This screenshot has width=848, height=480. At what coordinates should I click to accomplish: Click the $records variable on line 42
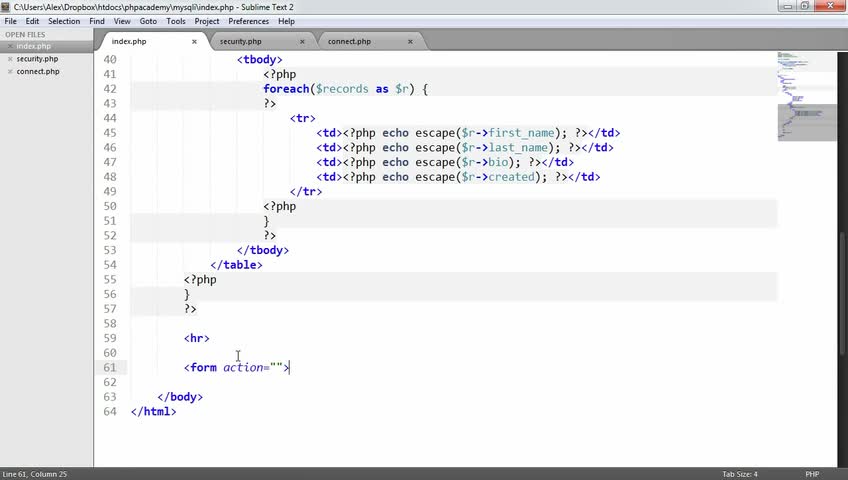[342, 89]
